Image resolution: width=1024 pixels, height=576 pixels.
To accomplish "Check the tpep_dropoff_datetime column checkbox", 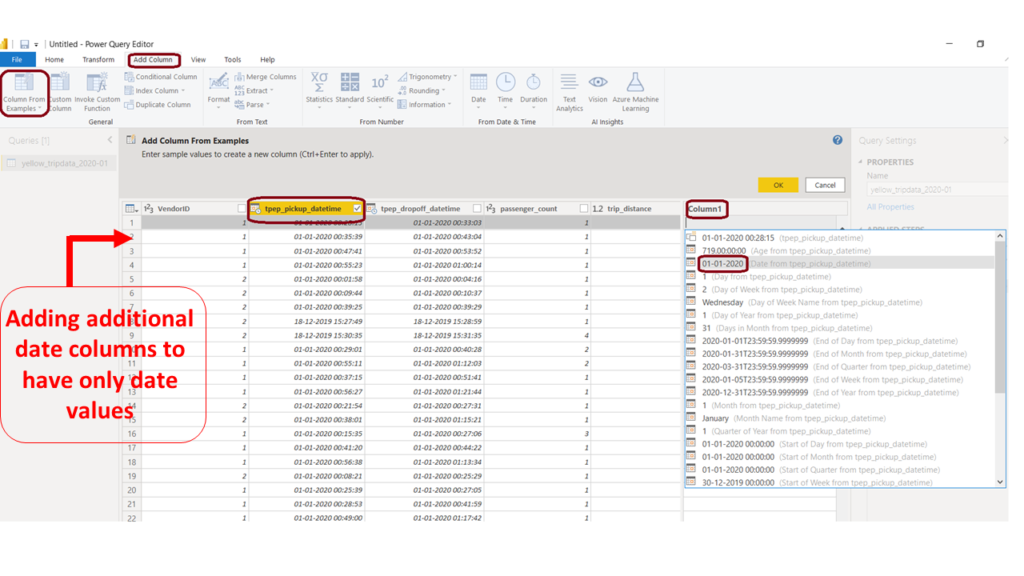I will pyautogui.click(x=477, y=209).
